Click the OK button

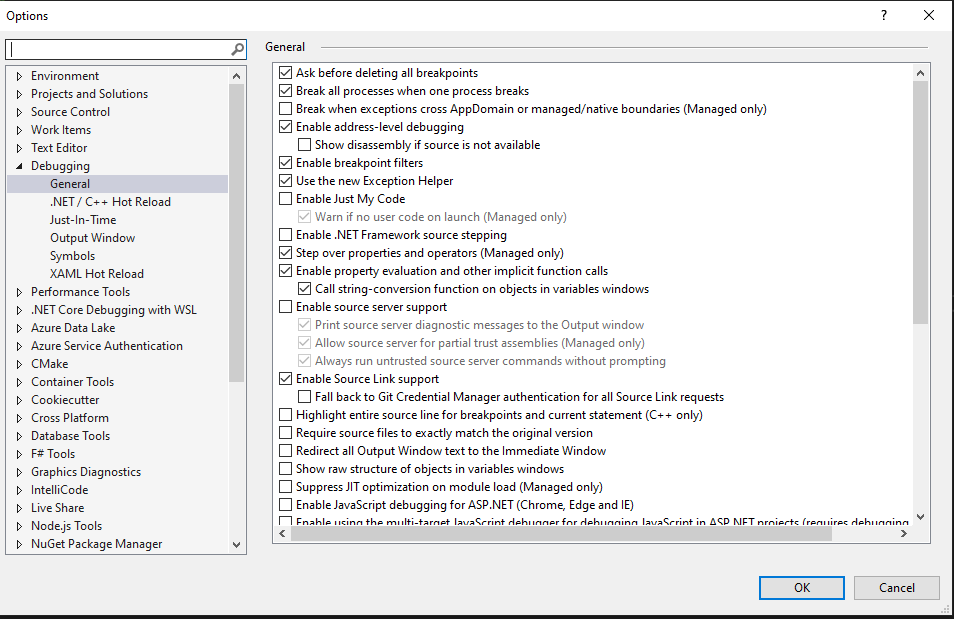pyautogui.click(x=801, y=587)
